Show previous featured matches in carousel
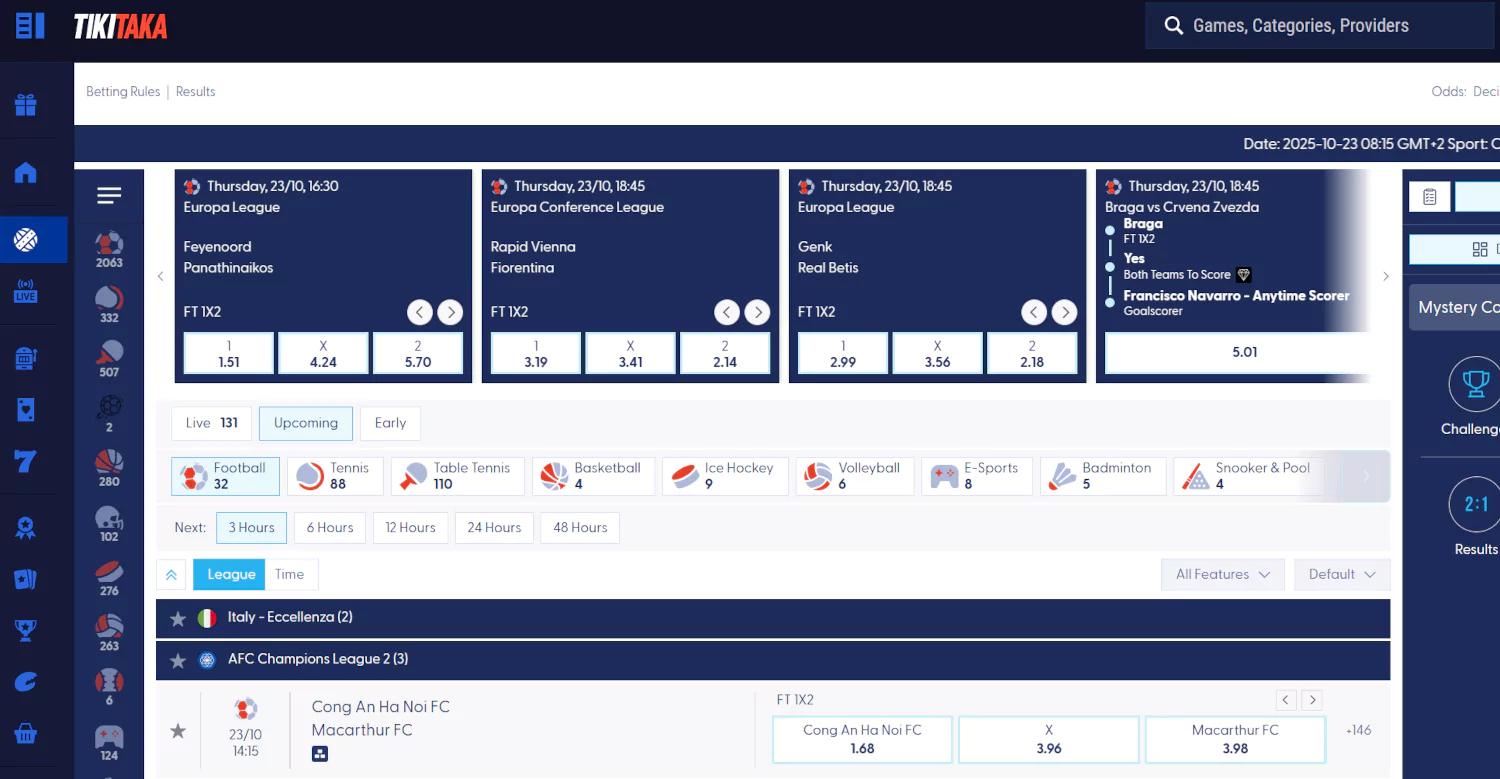Screen dimensions: 1500x779 pyautogui.click(x=160, y=276)
